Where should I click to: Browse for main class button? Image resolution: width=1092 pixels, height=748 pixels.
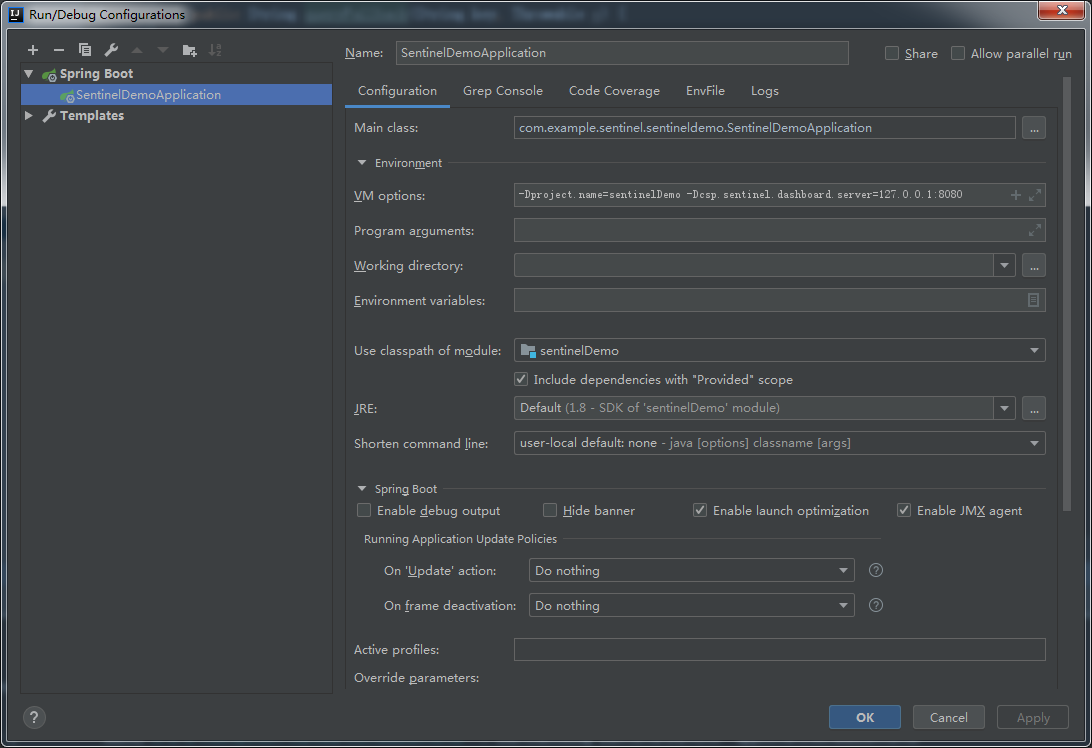click(1034, 128)
